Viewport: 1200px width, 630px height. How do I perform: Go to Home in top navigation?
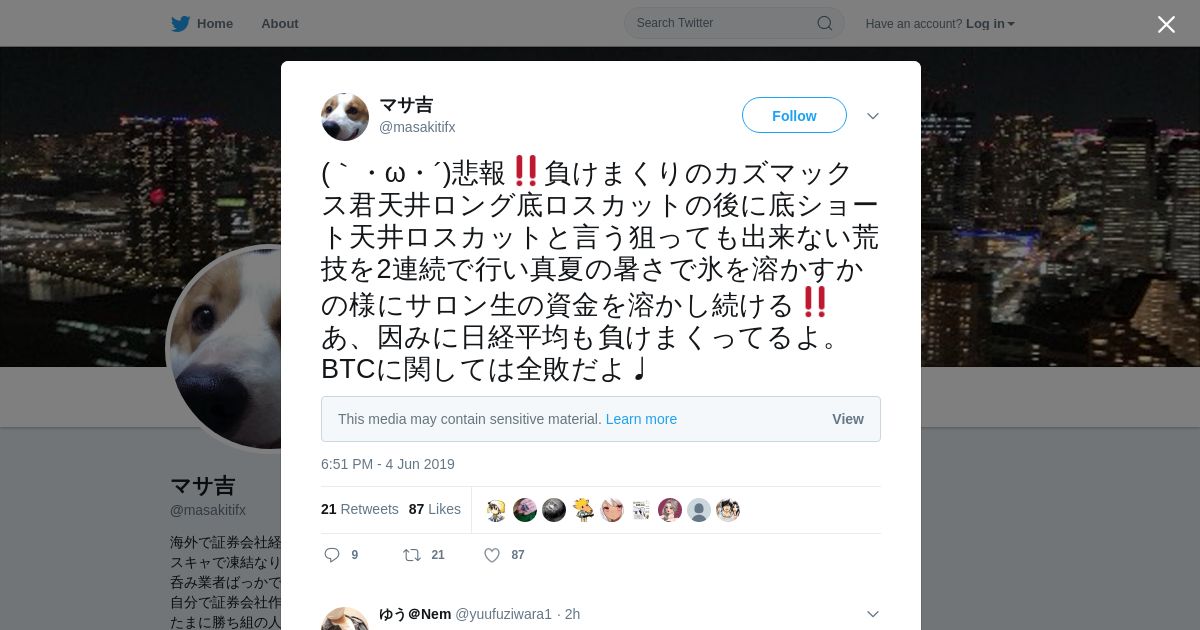coord(215,23)
